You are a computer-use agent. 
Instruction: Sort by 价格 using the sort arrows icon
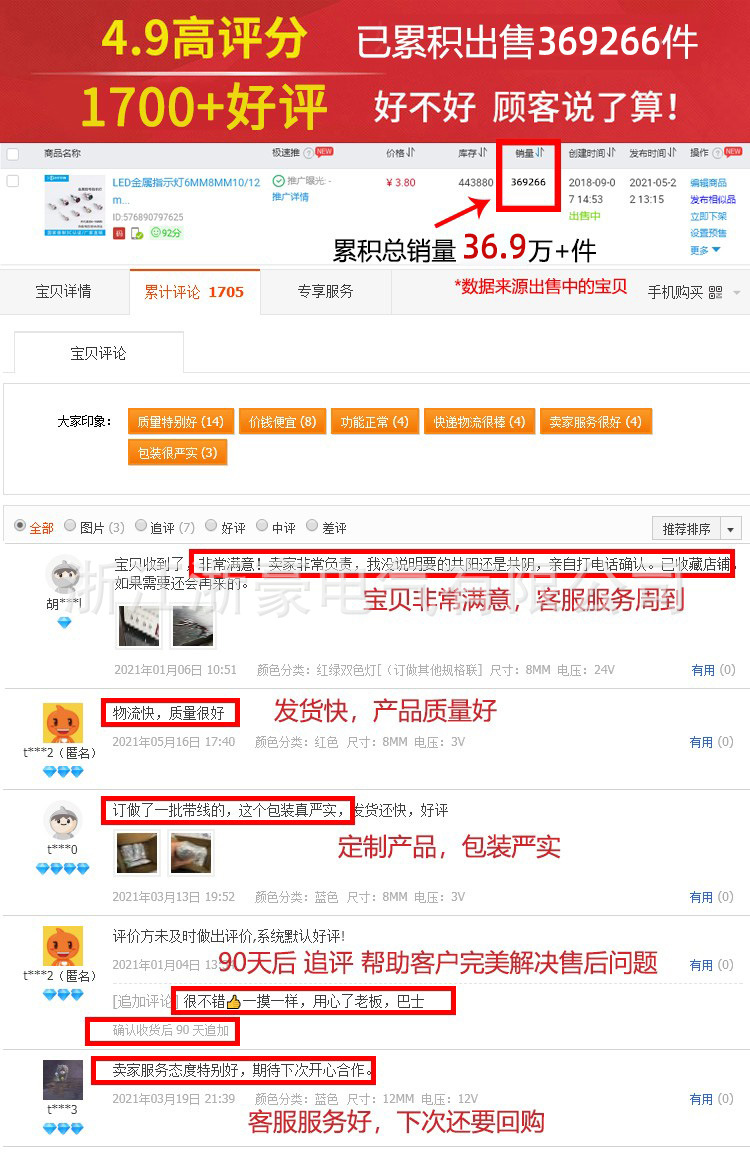[411, 152]
